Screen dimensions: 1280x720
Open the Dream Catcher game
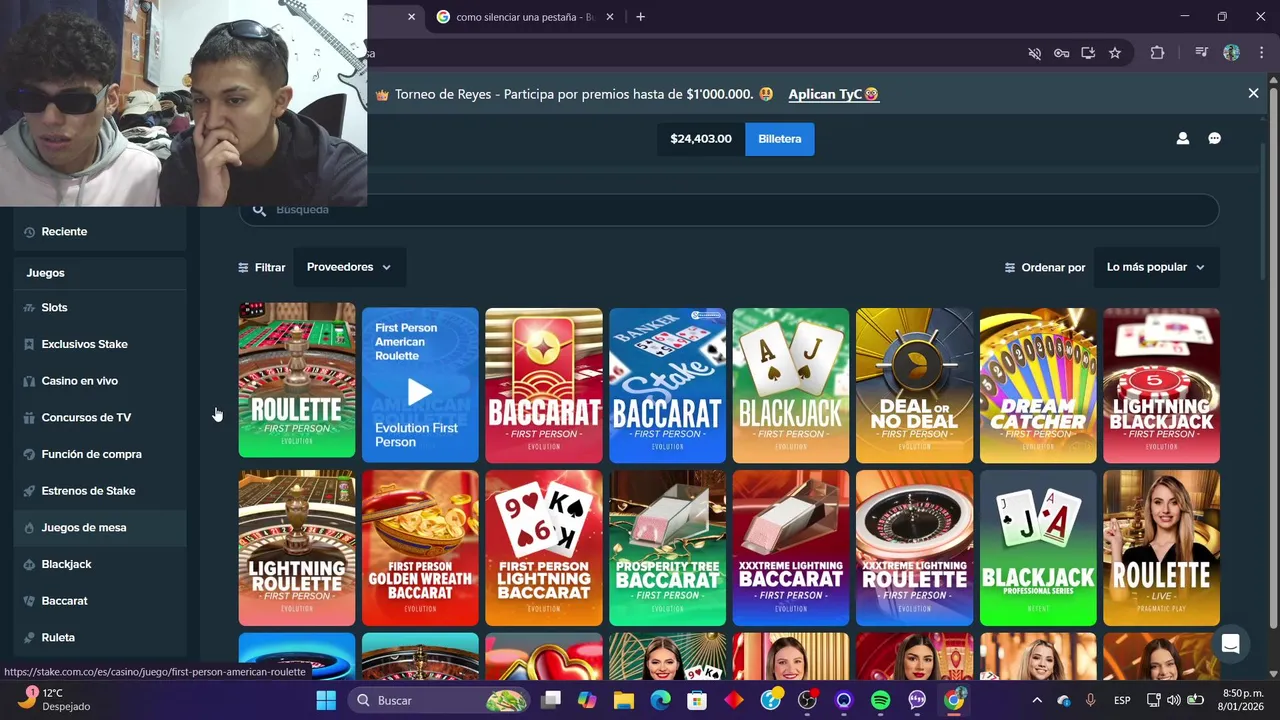tap(1038, 385)
